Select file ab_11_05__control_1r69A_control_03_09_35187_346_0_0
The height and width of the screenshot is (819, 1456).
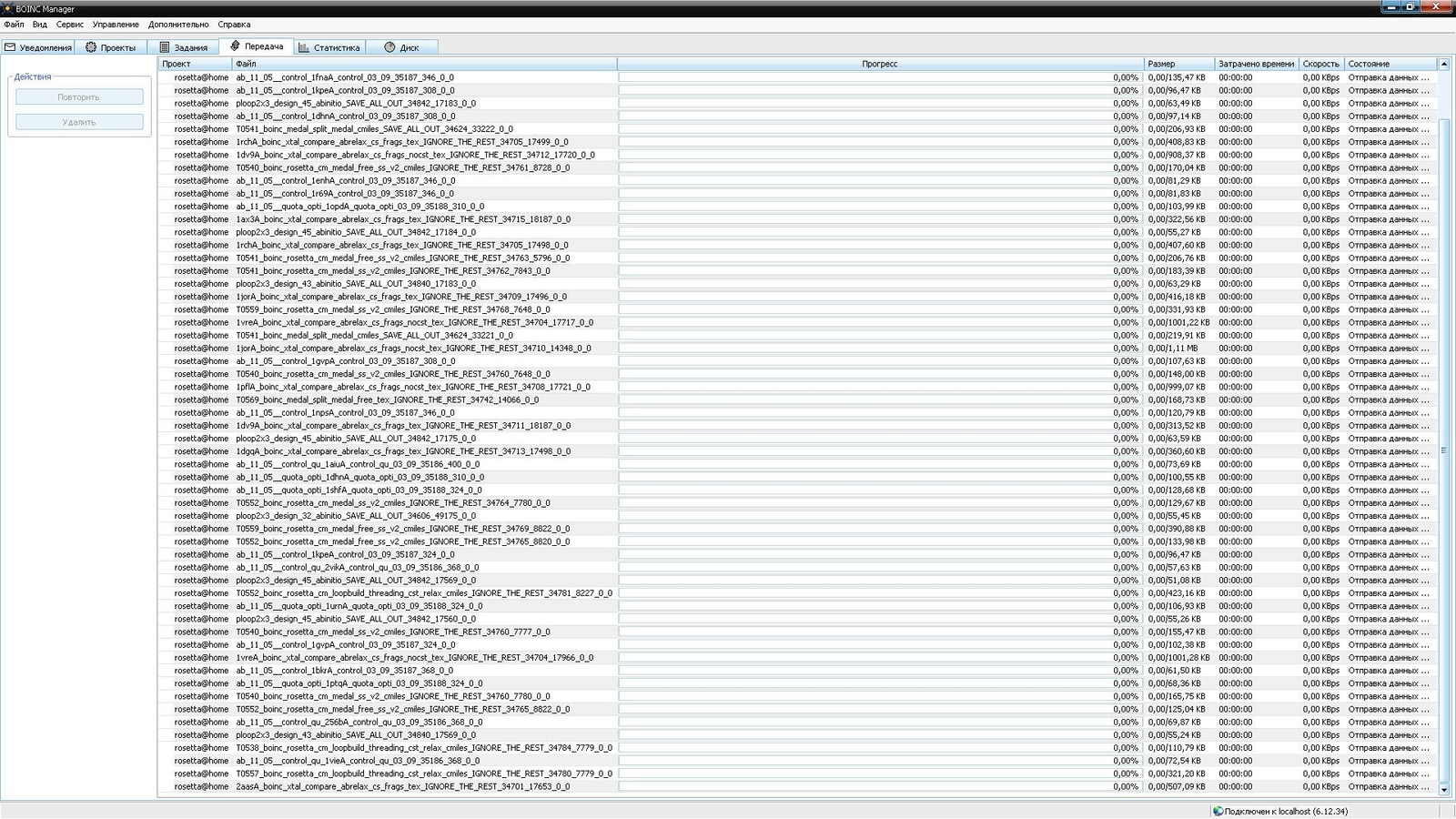coord(345,193)
